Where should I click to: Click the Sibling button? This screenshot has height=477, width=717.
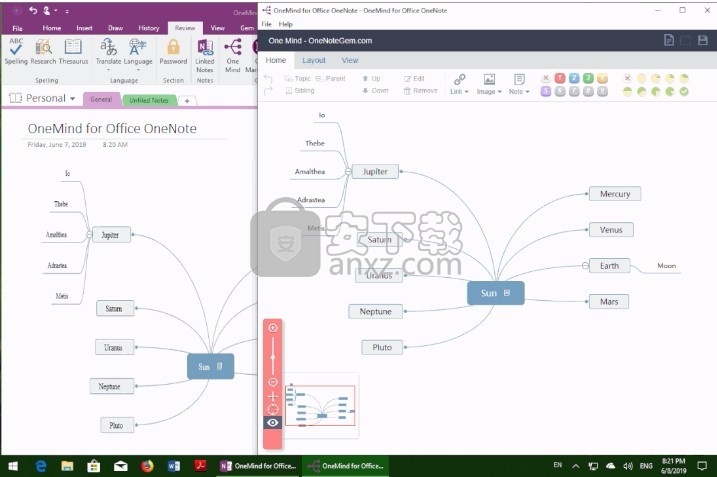300,91
